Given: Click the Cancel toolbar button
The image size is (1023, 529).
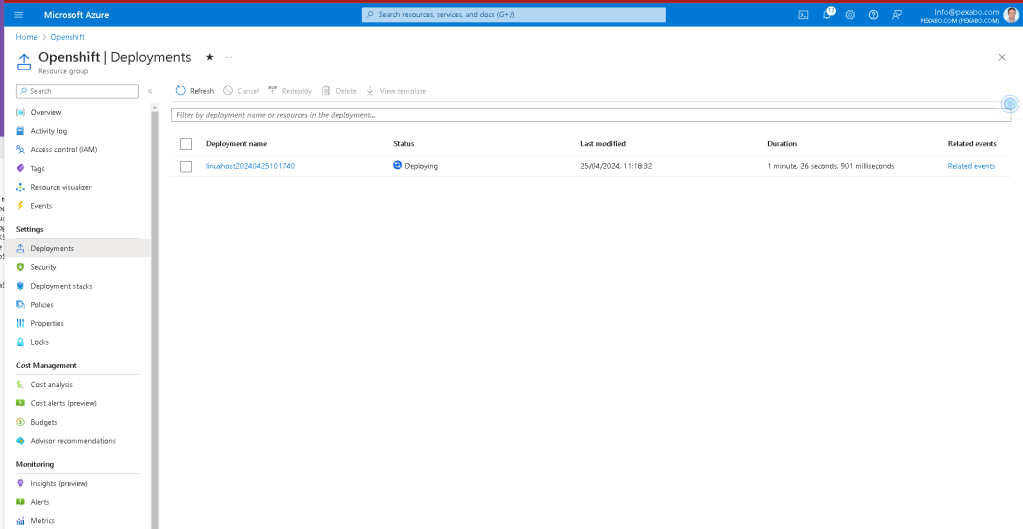Looking at the screenshot, I should (241, 91).
